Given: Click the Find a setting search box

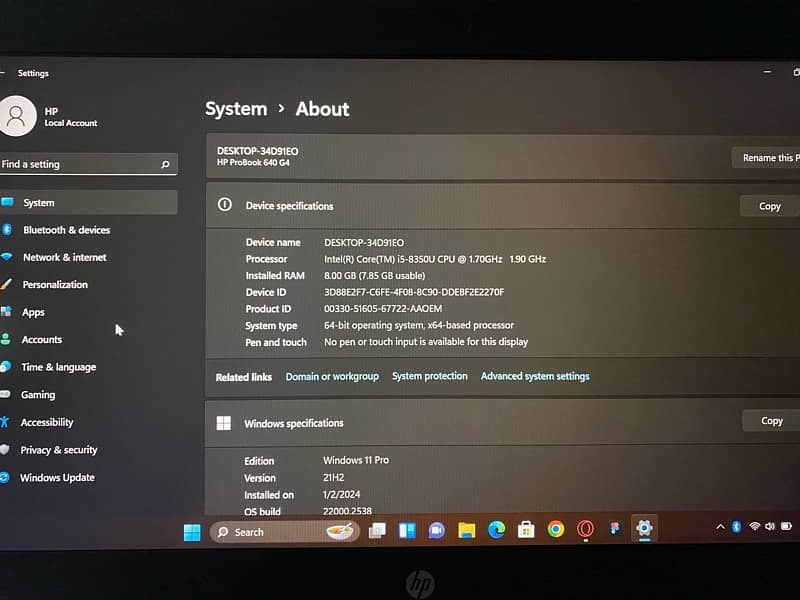Looking at the screenshot, I should click(80, 164).
